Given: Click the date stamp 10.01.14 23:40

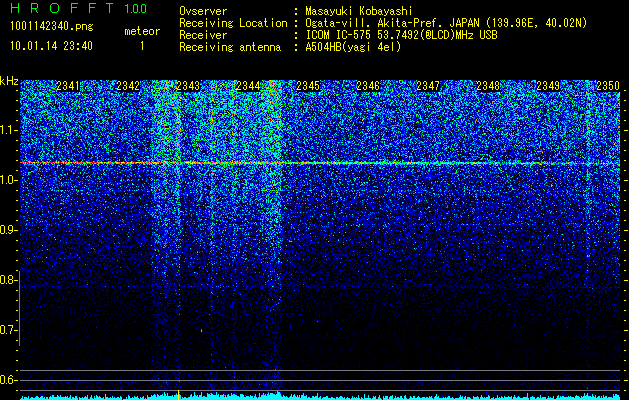Looking at the screenshot, I should coord(51,46).
